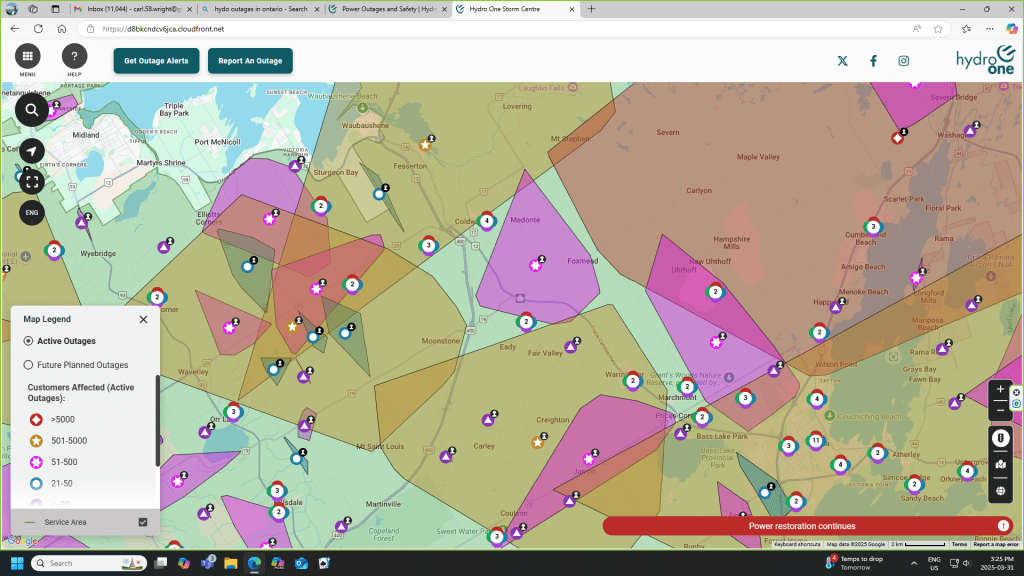
Task: Uncheck the Service Area checkbox
Action: click(143, 522)
